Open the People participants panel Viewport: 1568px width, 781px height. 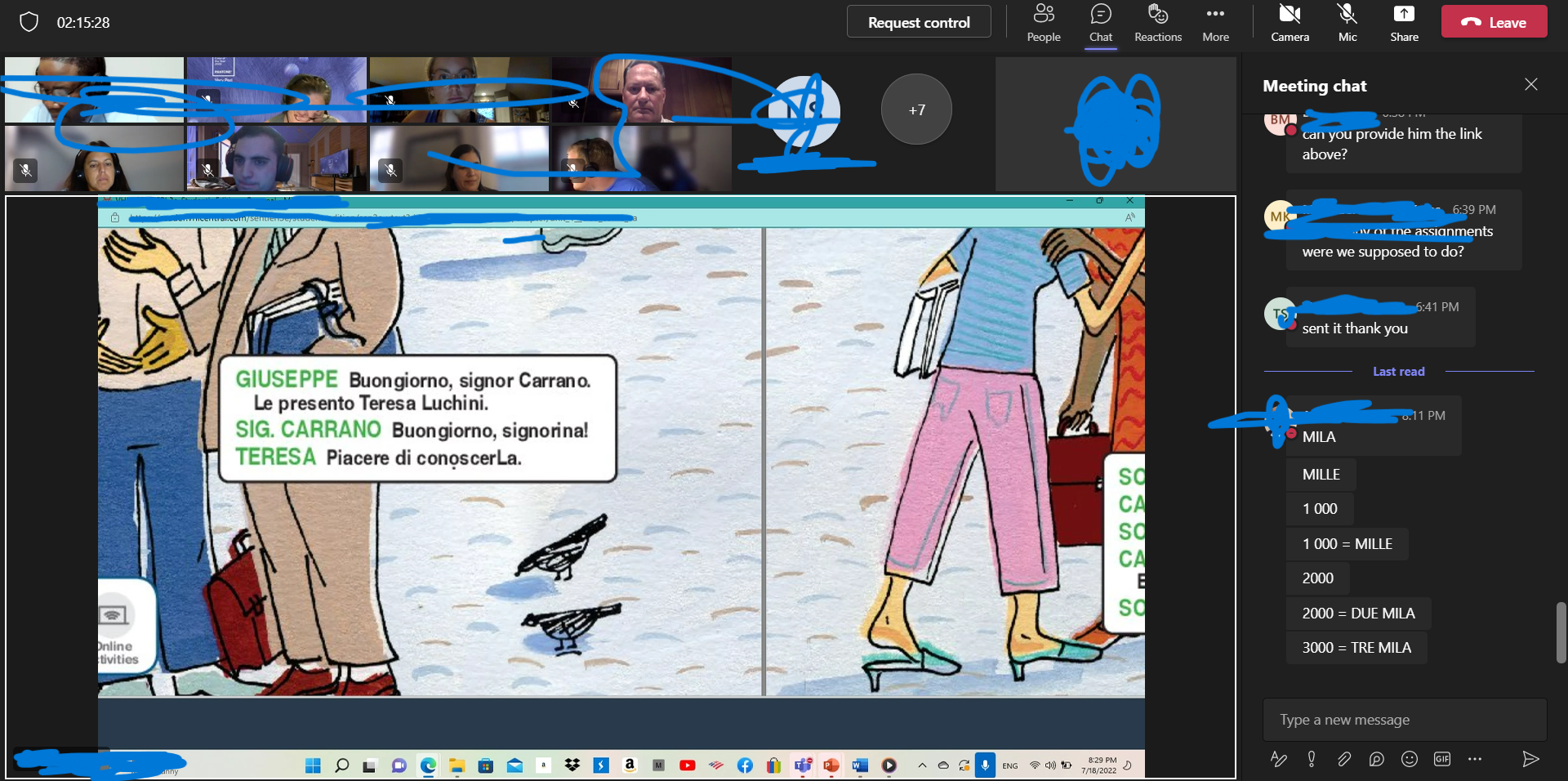(1044, 24)
